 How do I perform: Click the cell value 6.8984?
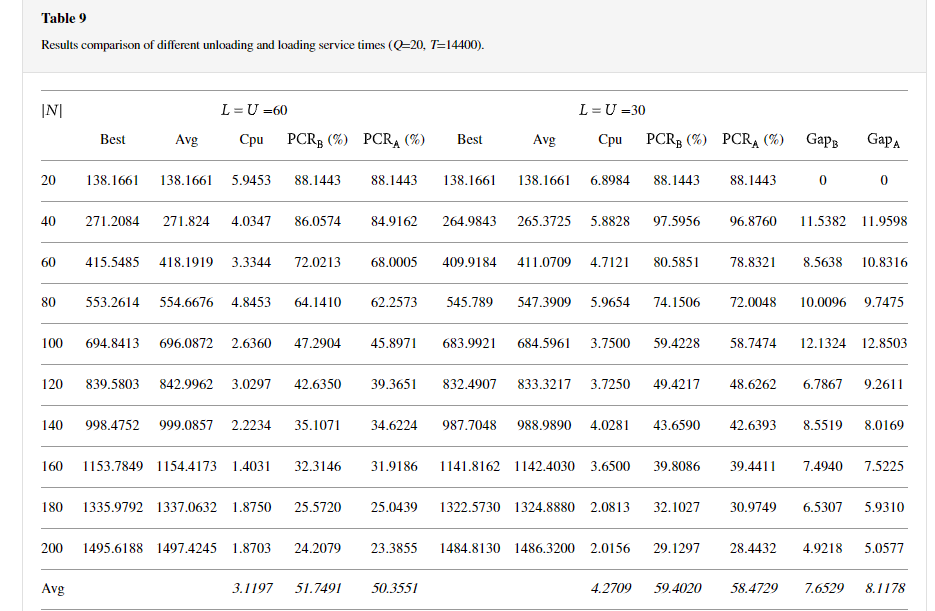click(610, 180)
